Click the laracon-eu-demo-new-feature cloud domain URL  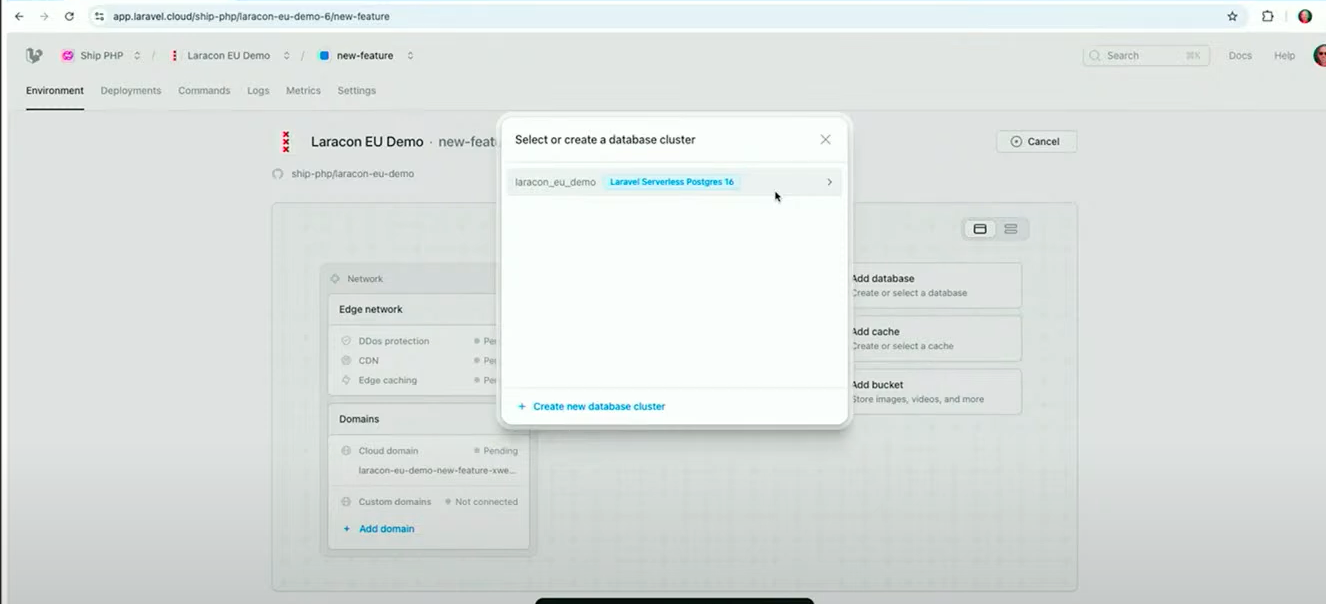[x=437, y=470]
